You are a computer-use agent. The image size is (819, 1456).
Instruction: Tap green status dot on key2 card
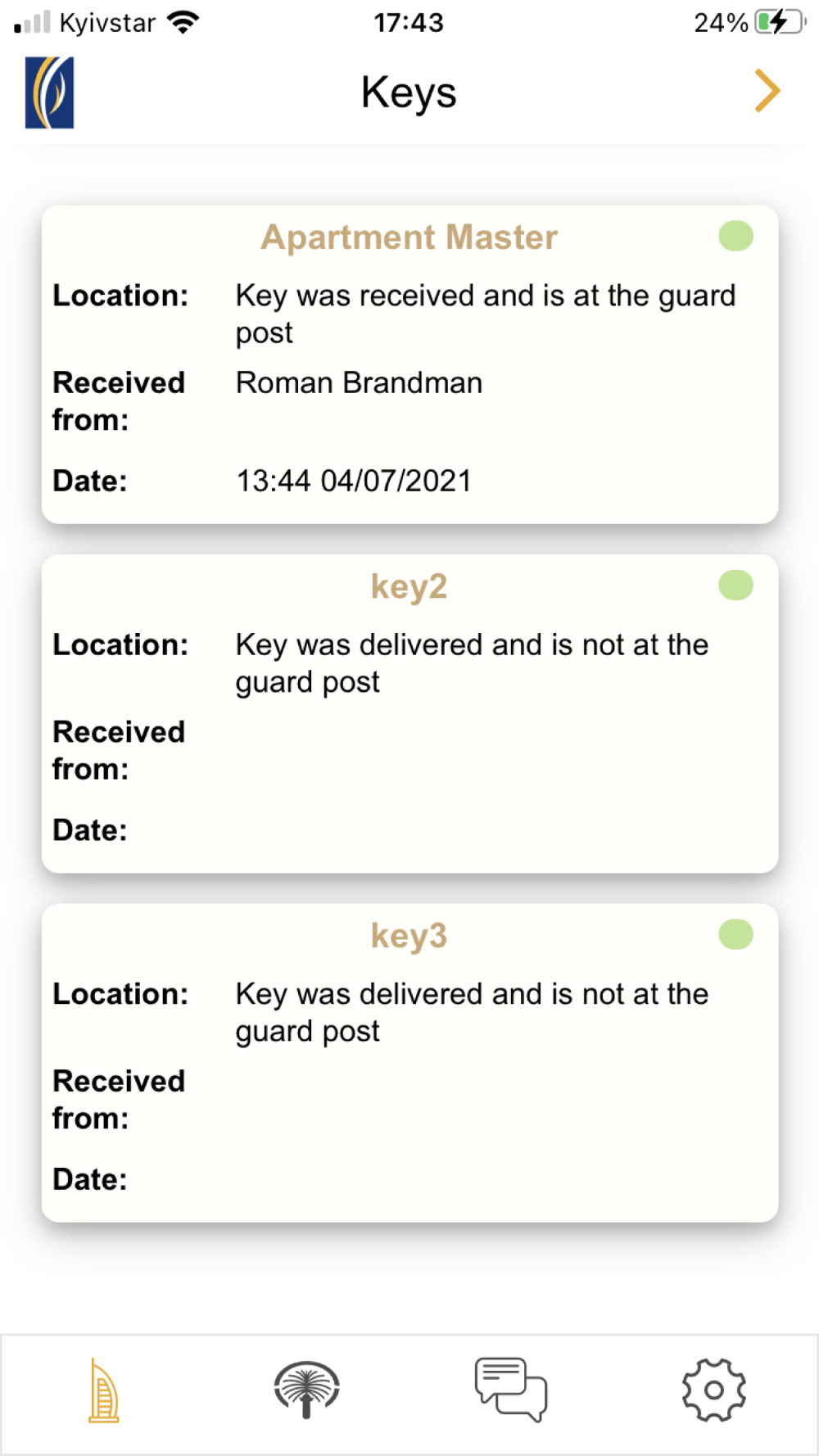pos(735,586)
